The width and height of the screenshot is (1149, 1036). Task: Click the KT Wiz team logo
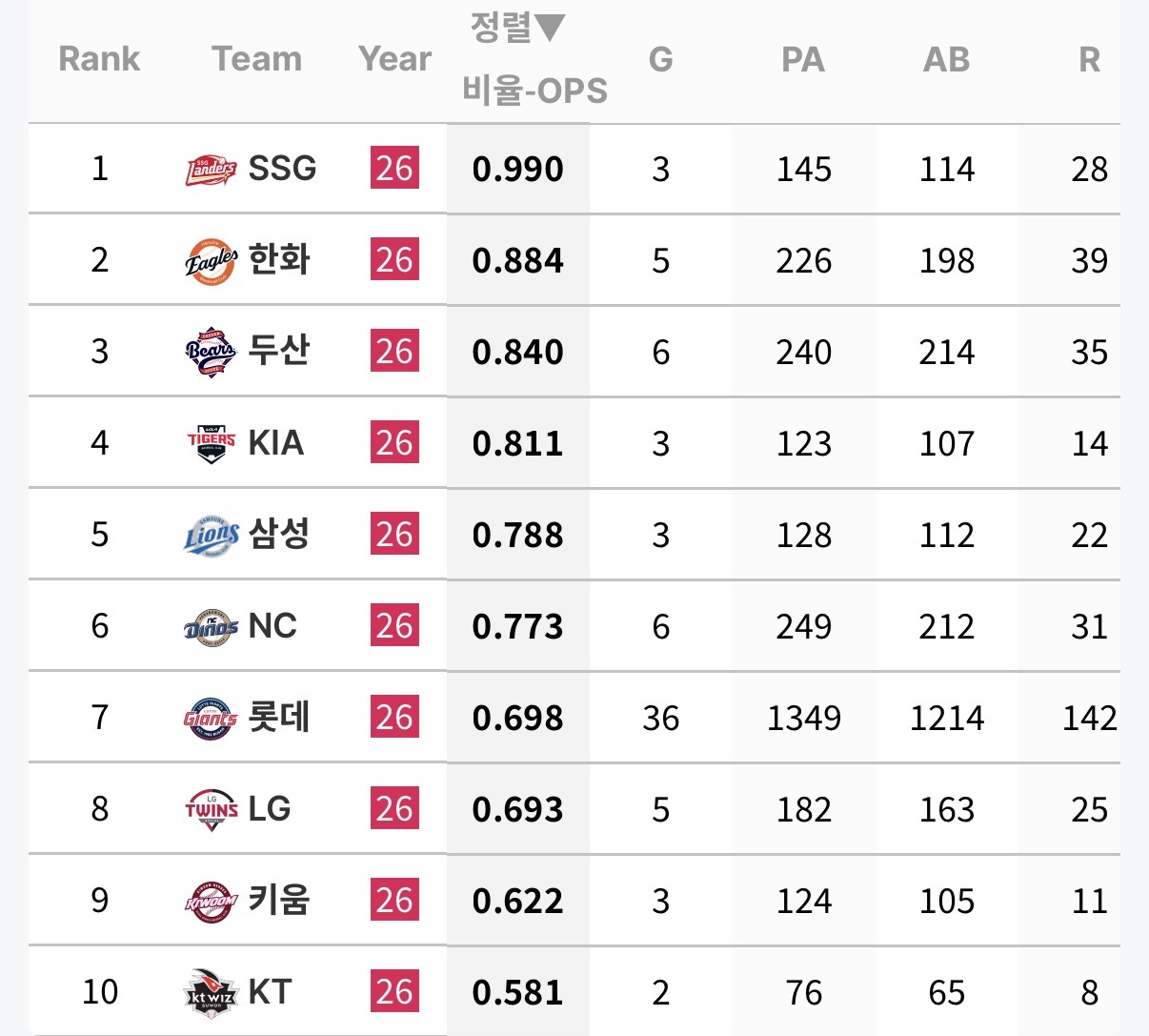212,992
